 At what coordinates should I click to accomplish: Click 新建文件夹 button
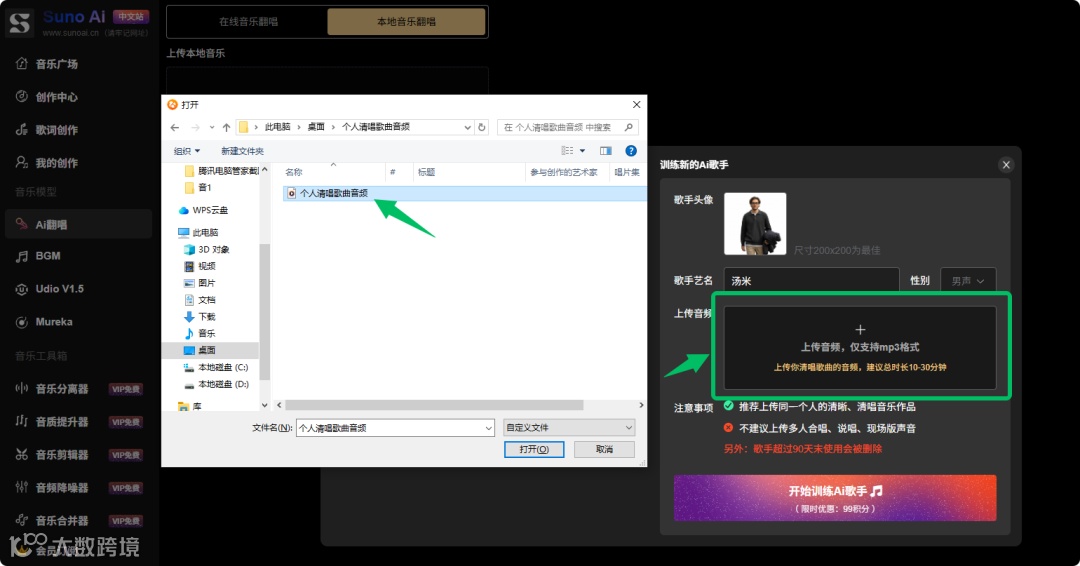242,151
